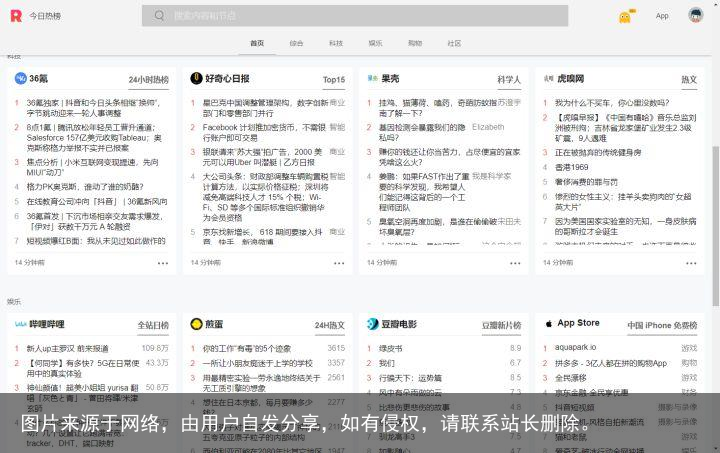Image resolution: width=720 pixels, height=453 pixels.
Task: Open 星巴克中国调整管理架构 article
Action: click(264, 108)
